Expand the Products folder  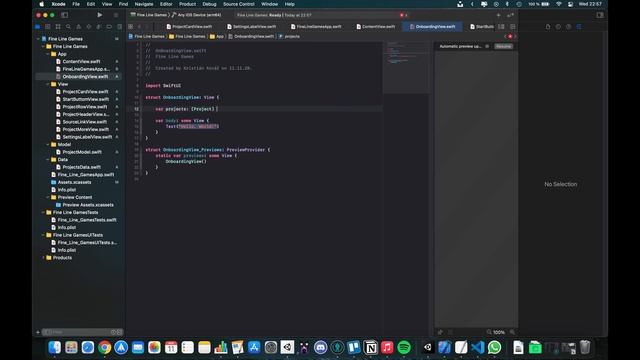click(x=43, y=258)
